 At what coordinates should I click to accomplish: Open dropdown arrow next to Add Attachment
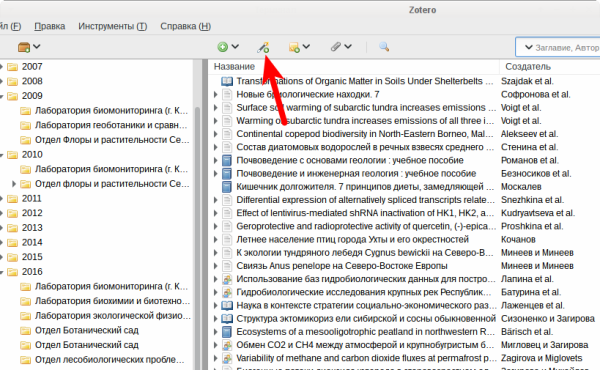pyautogui.click(x=348, y=47)
